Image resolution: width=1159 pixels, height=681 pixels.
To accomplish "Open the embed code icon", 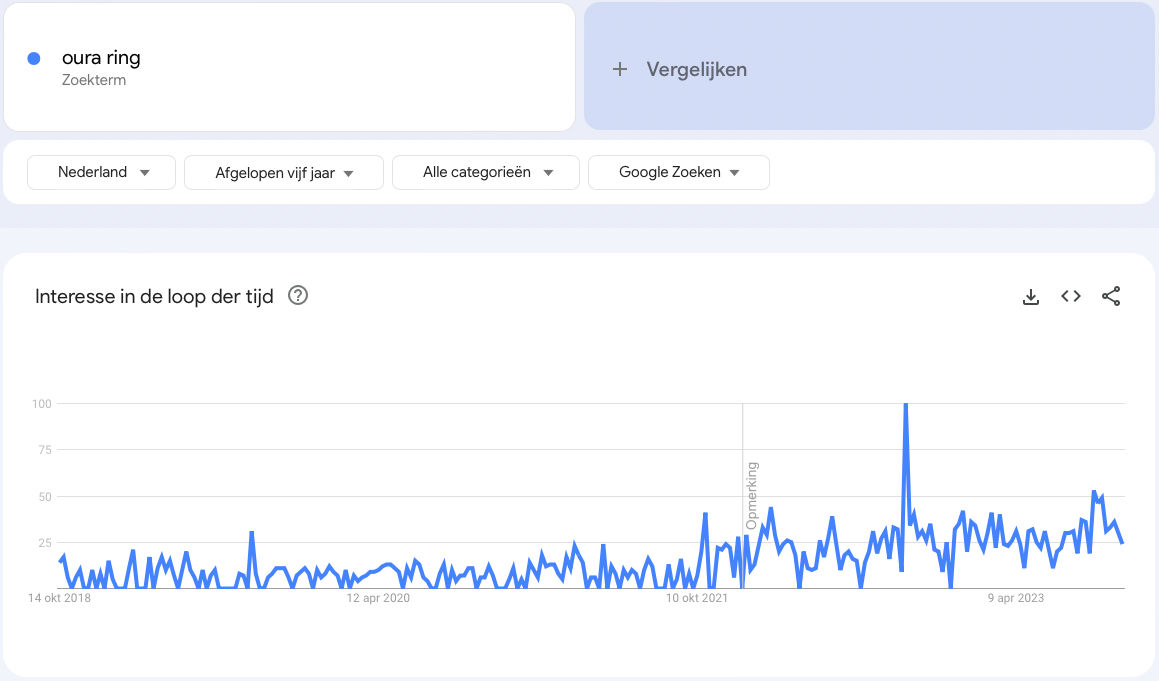I will (x=1071, y=296).
